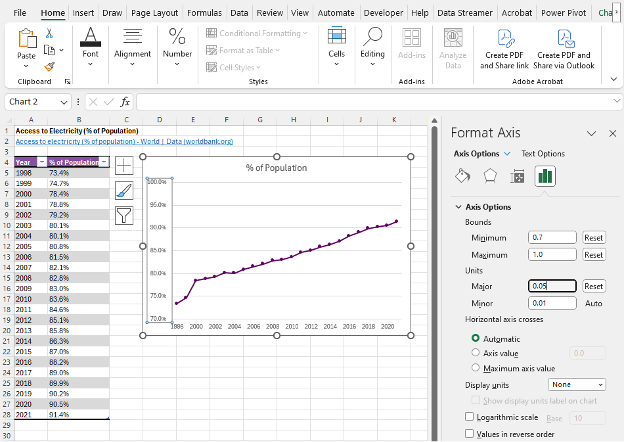Open the Clipboard dialog launcher
The width and height of the screenshot is (624, 442).
[x=67, y=82]
